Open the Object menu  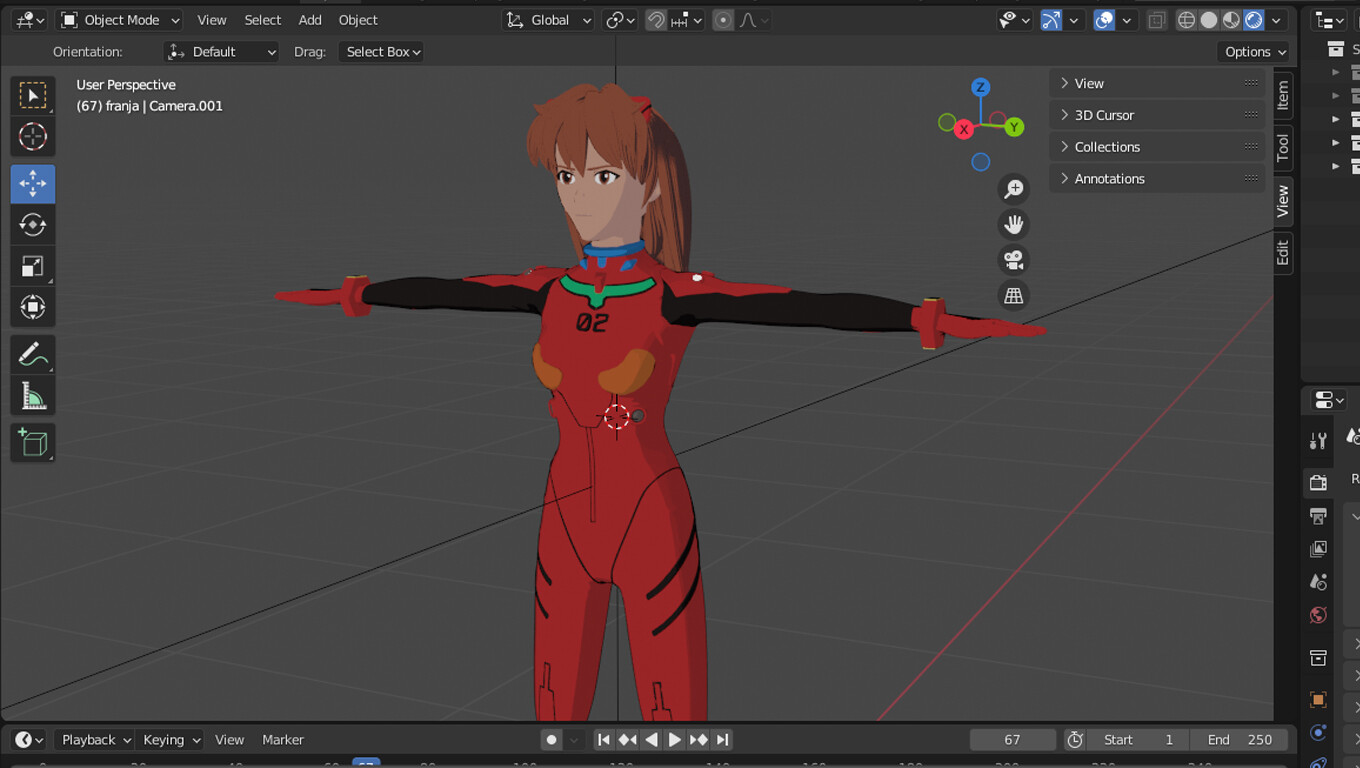(x=357, y=20)
